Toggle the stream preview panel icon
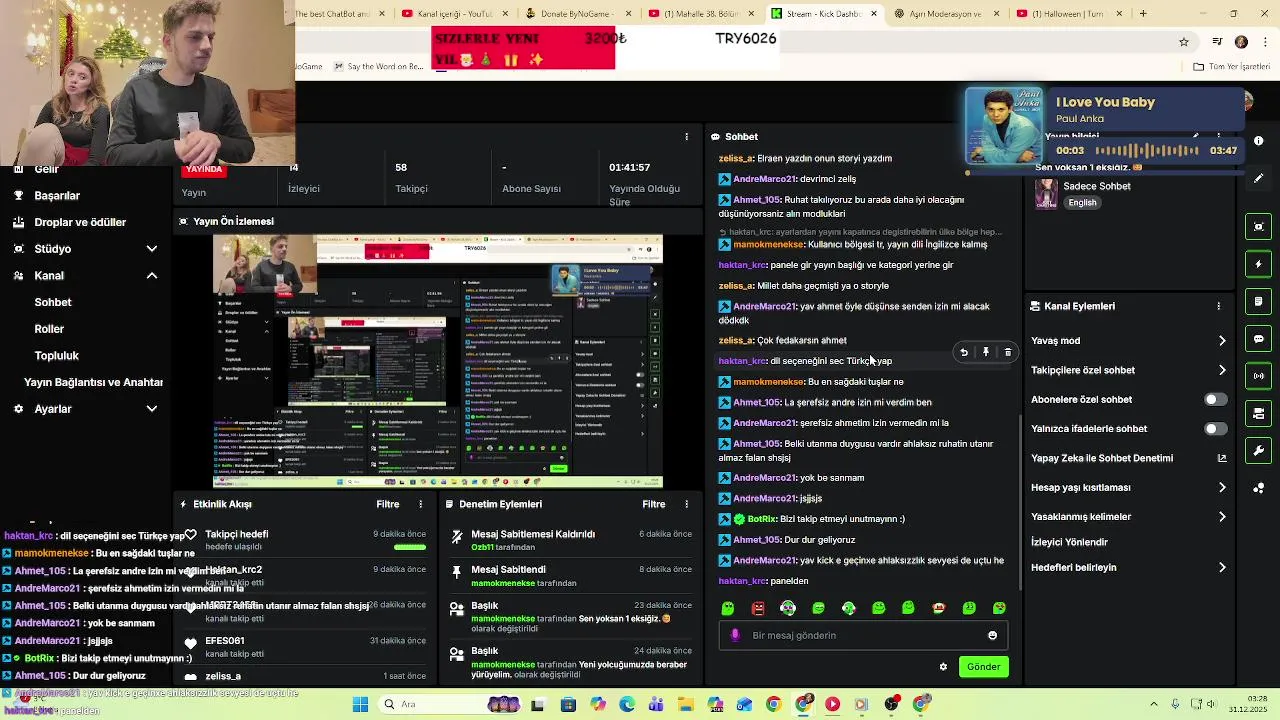This screenshot has height=720, width=1280. (1259, 227)
